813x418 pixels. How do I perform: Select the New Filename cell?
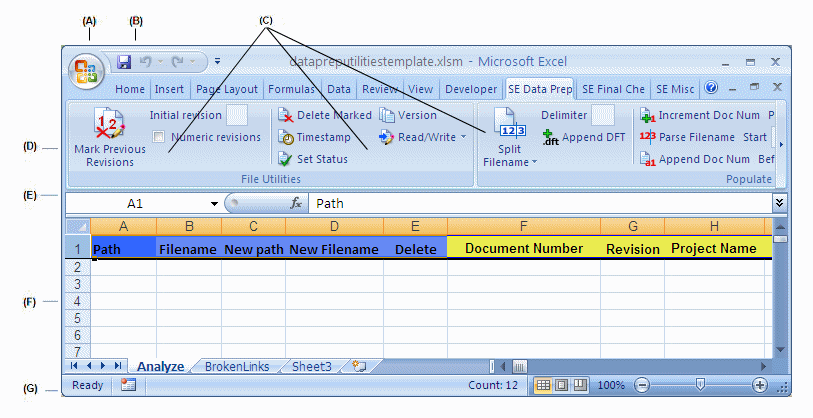point(334,246)
